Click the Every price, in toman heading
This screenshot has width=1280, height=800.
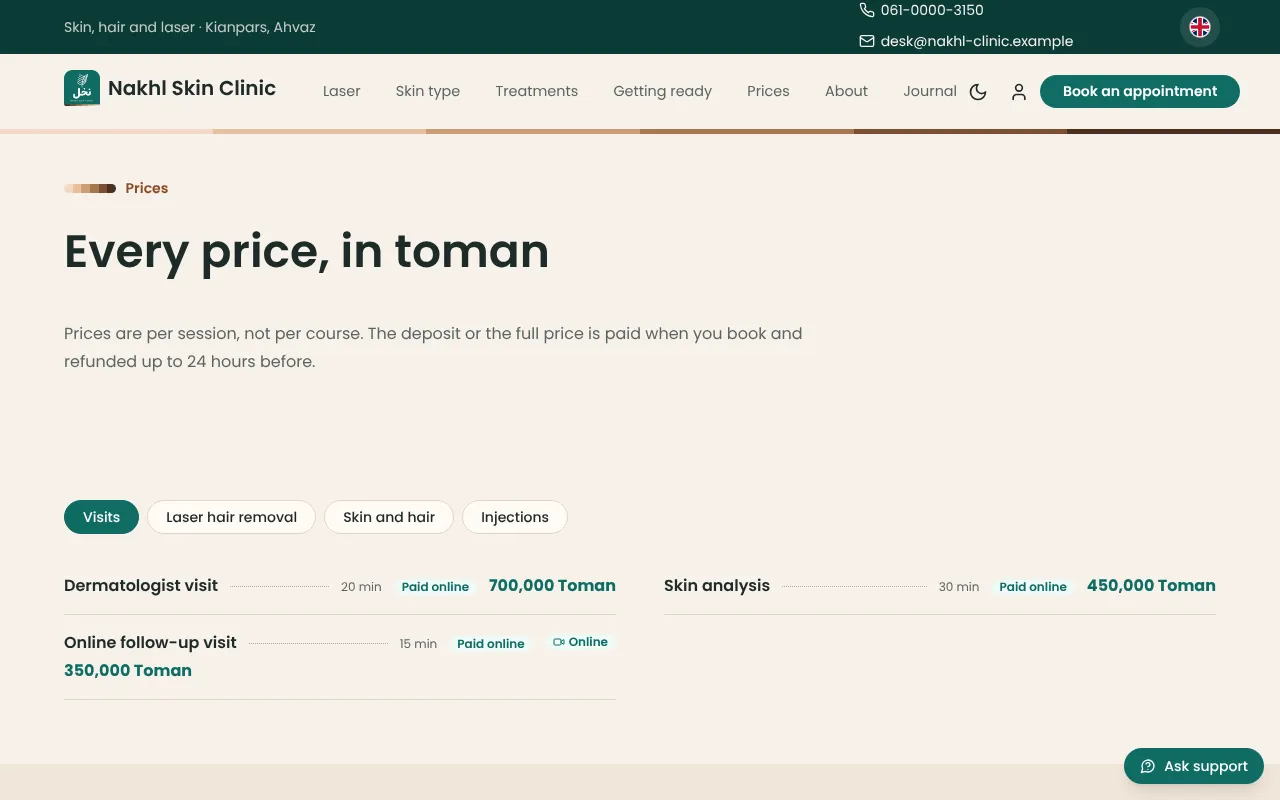click(306, 251)
